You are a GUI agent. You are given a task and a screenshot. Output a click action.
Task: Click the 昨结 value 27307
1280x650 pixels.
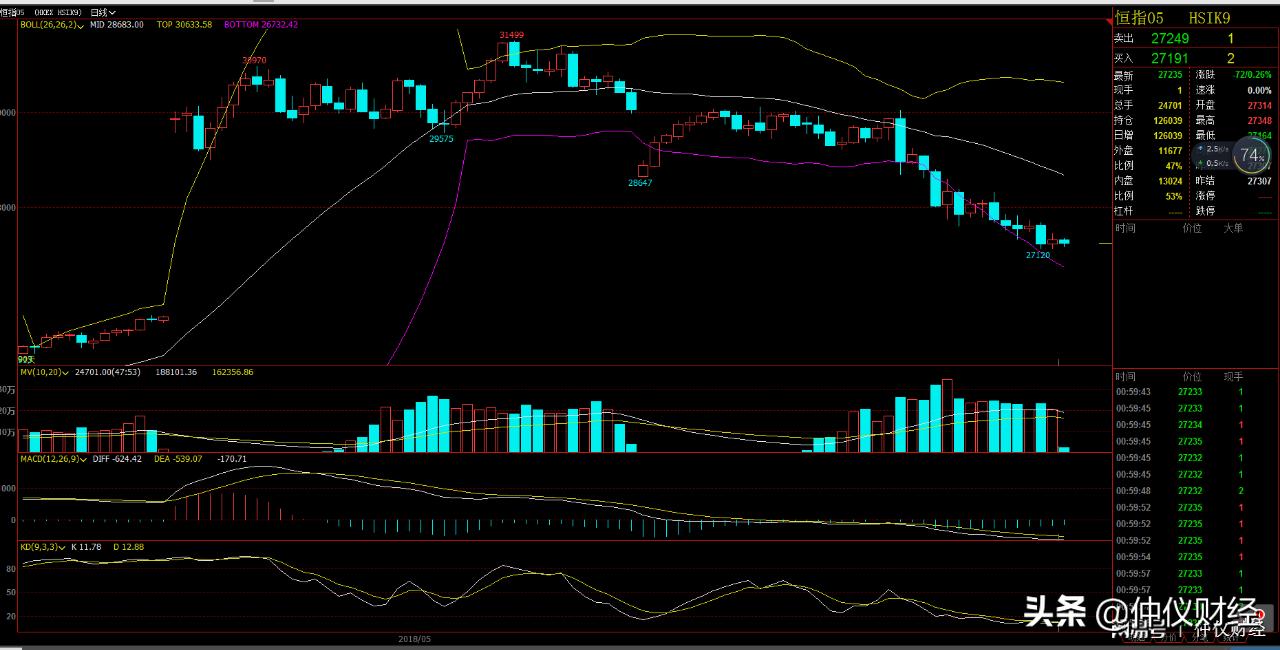point(1259,182)
